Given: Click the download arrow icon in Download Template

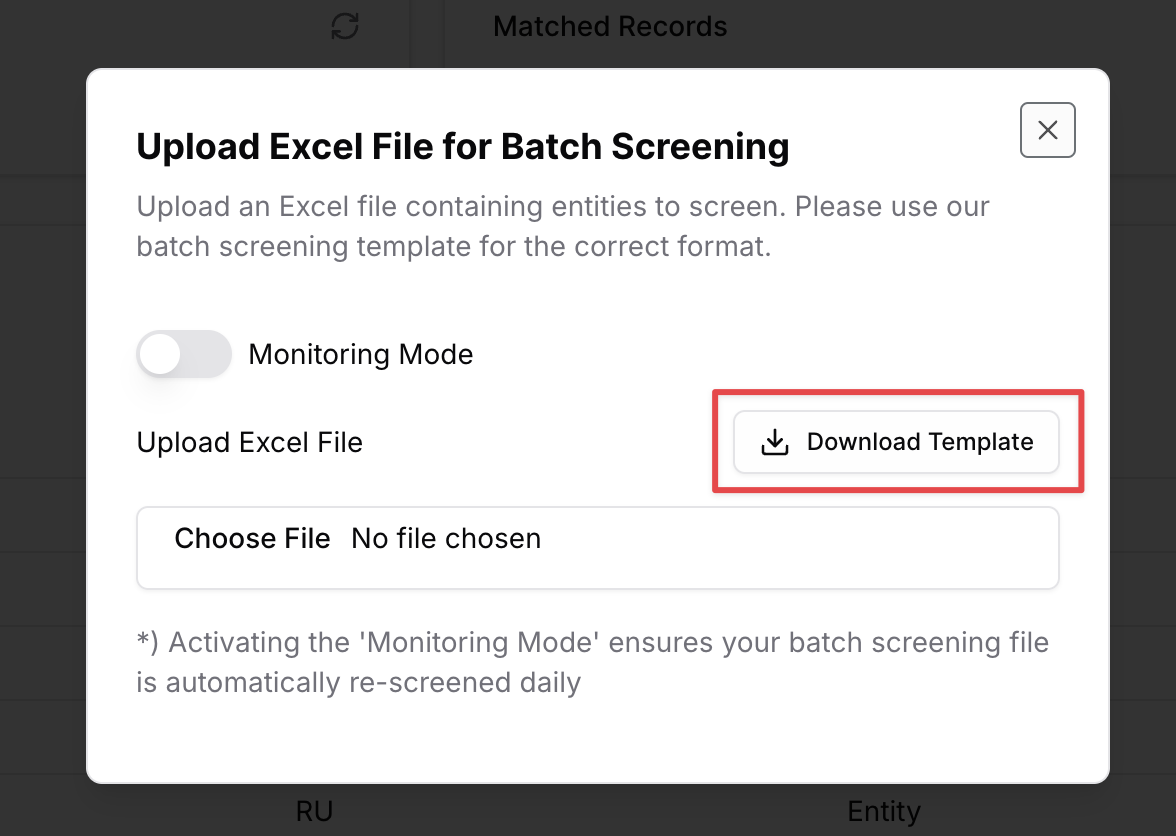Looking at the screenshot, I should coord(775,442).
